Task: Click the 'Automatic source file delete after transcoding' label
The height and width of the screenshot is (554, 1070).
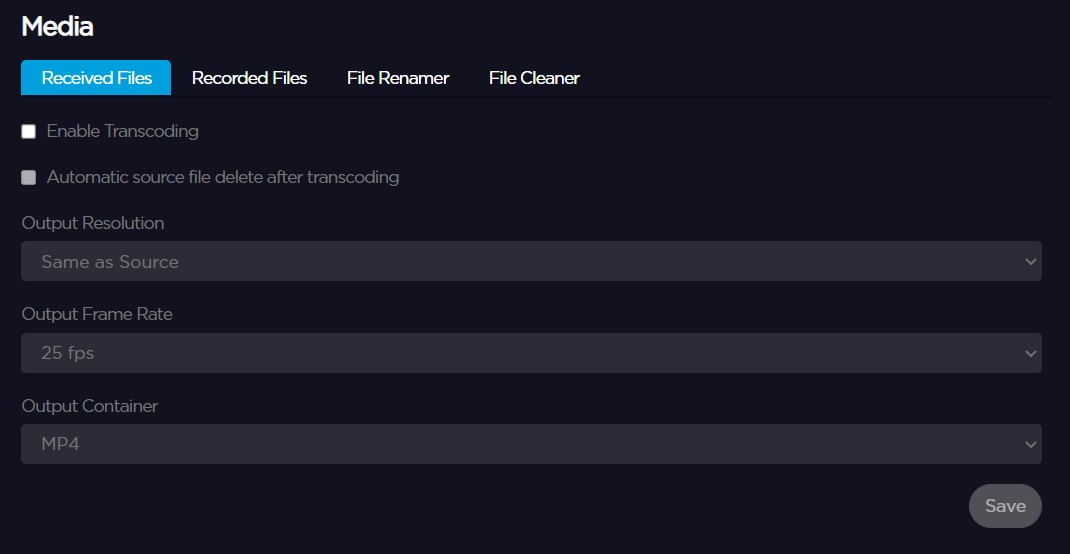Action: click(223, 177)
